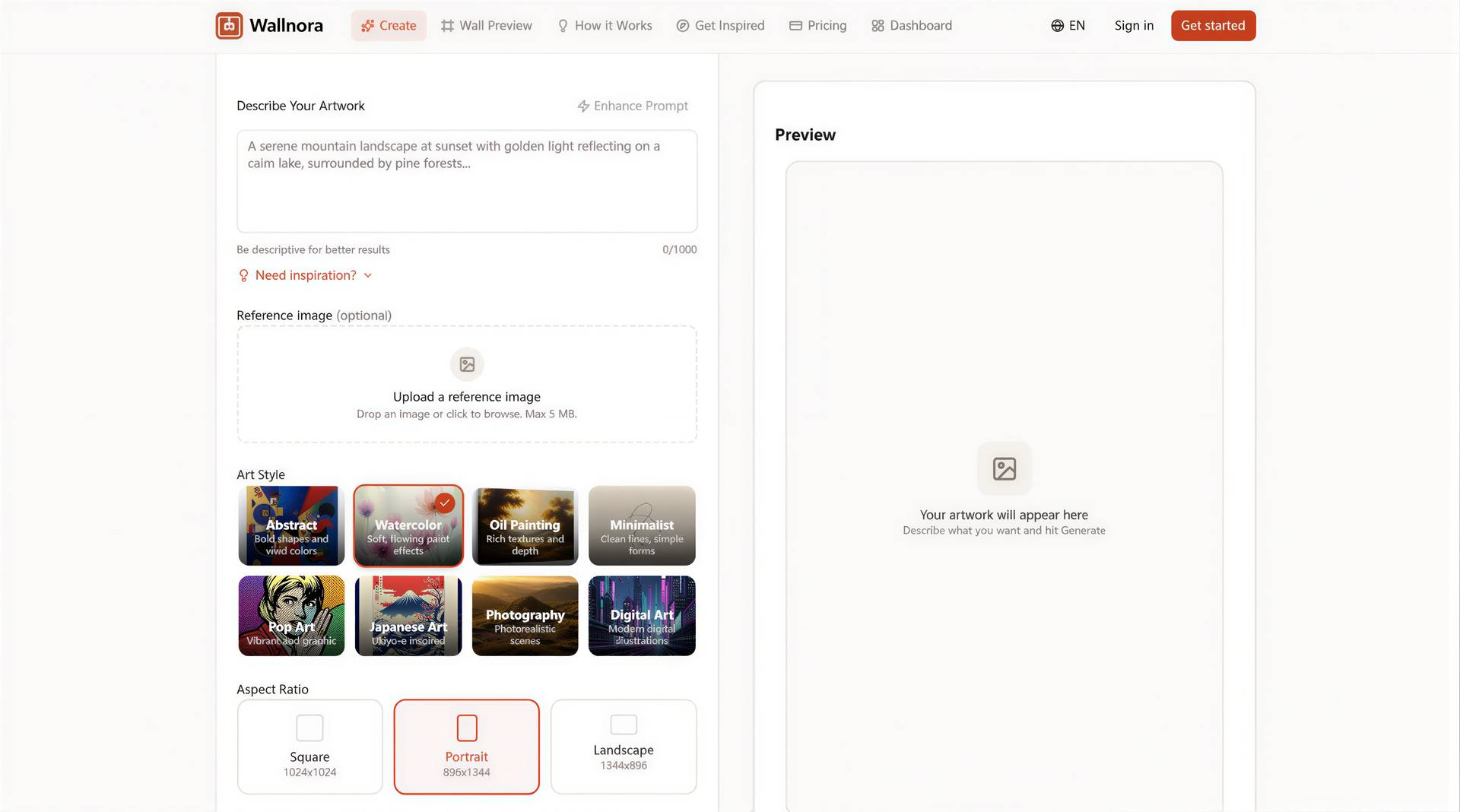This screenshot has width=1460, height=812.
Task: Click 'Your artwork will appear here' text
Action: point(1004,515)
